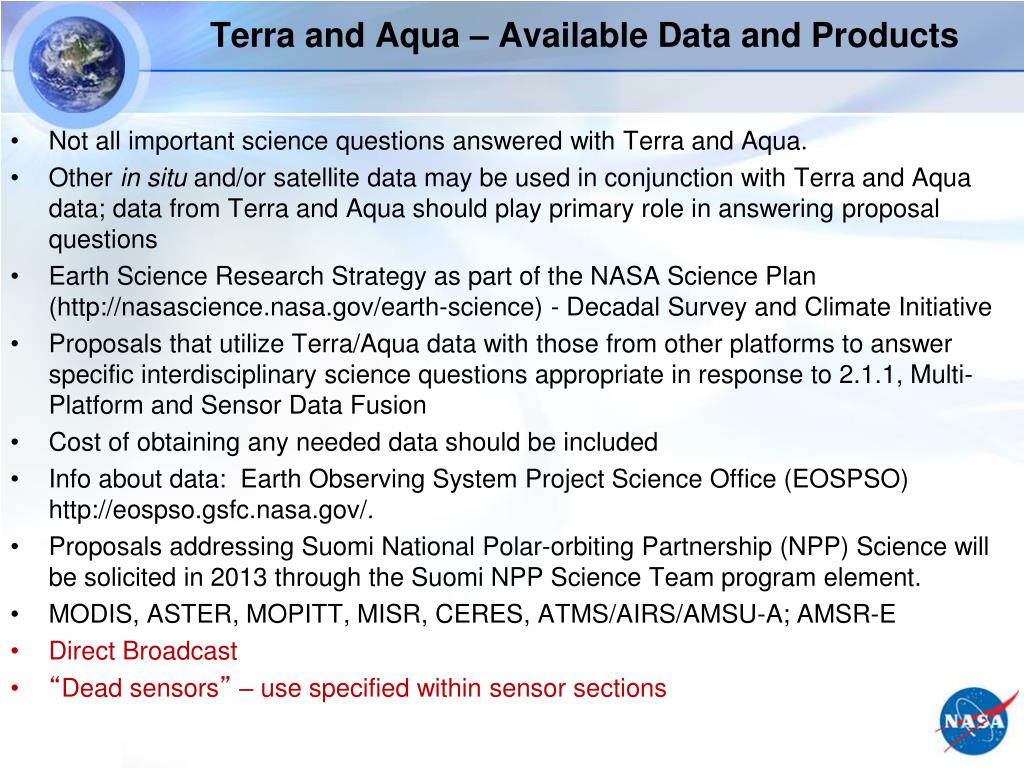
Task: Click the Proposals that utilize Terra/Aqua bullet
Action: pos(511,374)
